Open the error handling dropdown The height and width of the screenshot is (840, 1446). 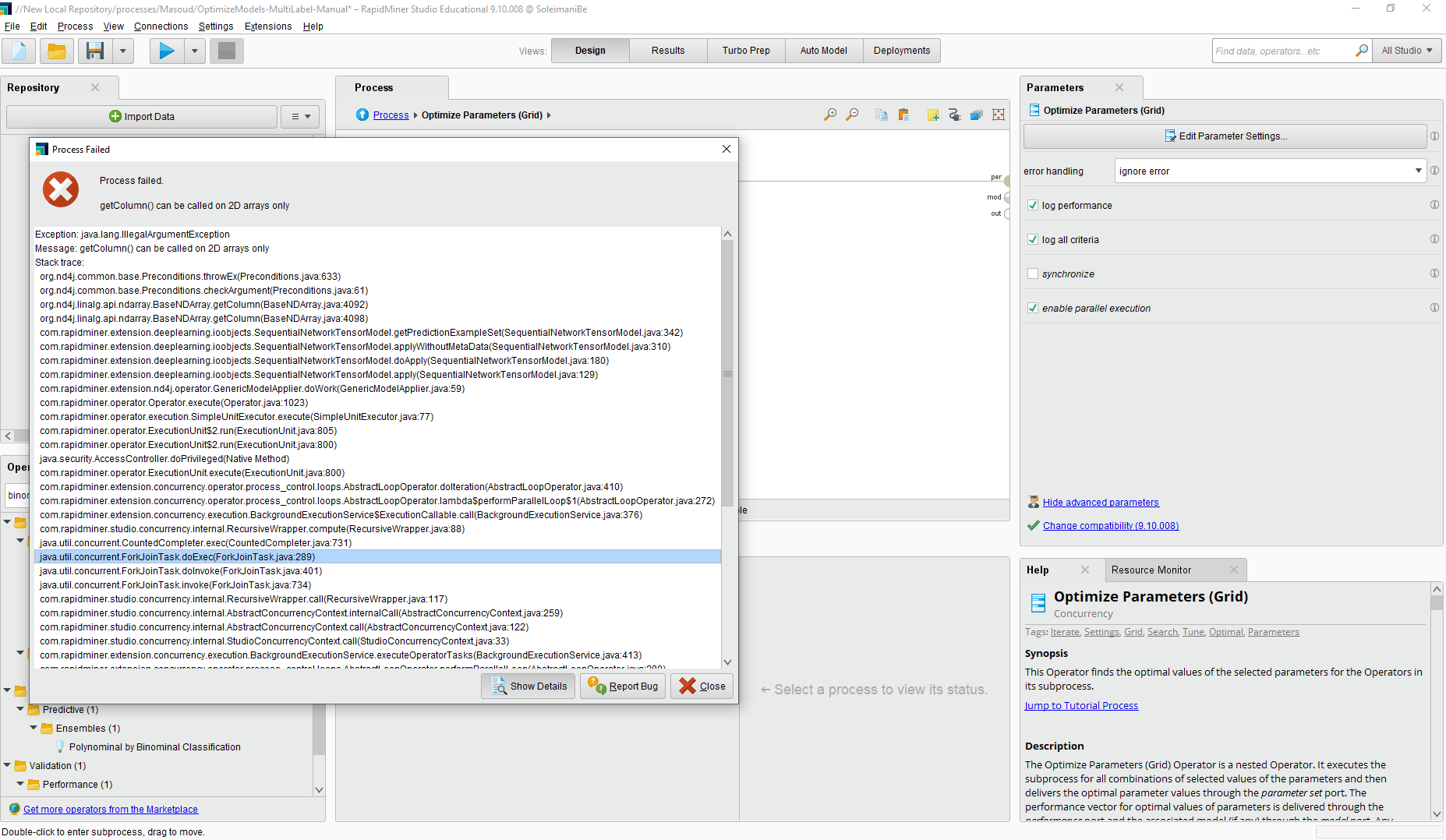[x=1271, y=171]
